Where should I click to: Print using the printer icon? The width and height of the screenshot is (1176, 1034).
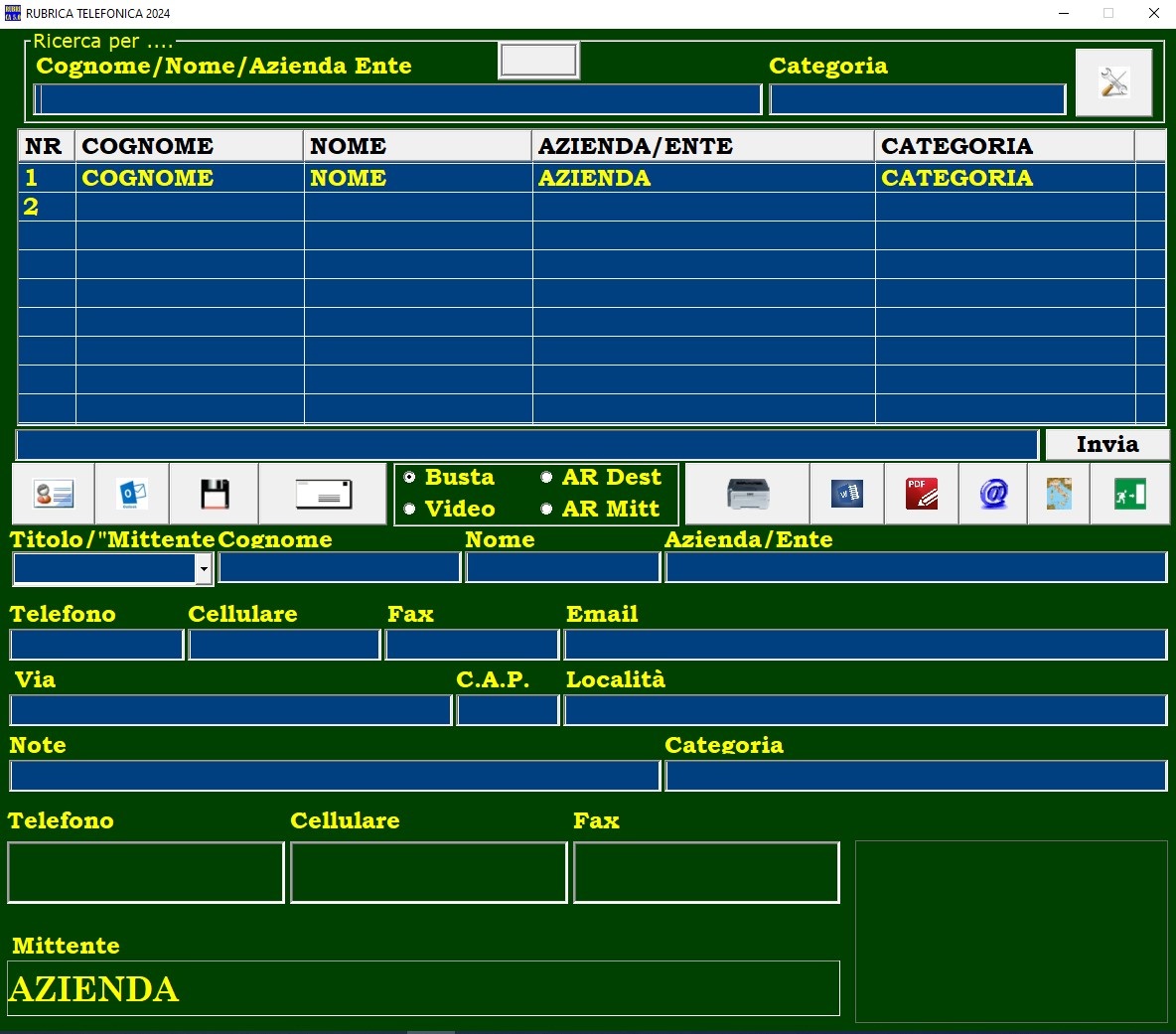[748, 494]
